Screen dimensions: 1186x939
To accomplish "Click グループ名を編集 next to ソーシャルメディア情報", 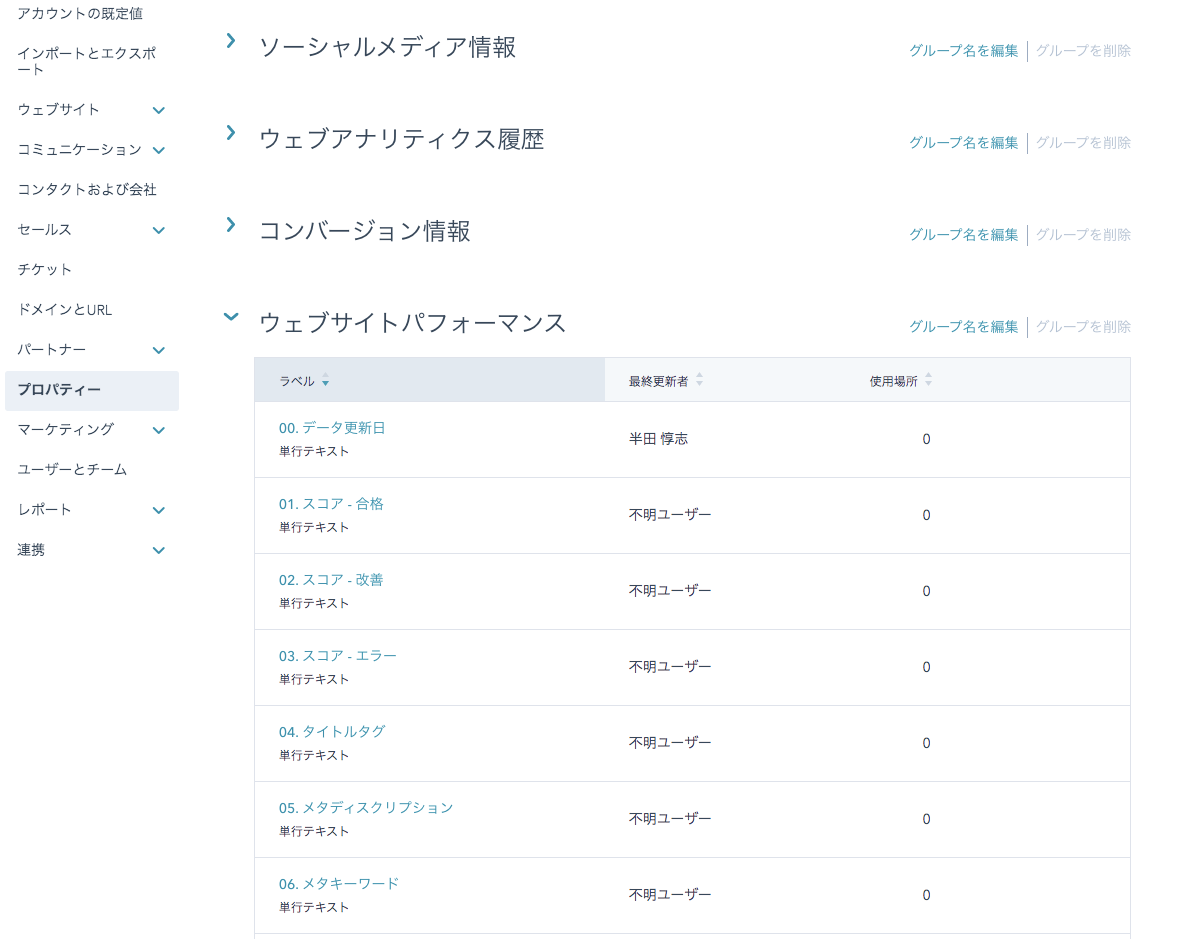I will [x=963, y=51].
